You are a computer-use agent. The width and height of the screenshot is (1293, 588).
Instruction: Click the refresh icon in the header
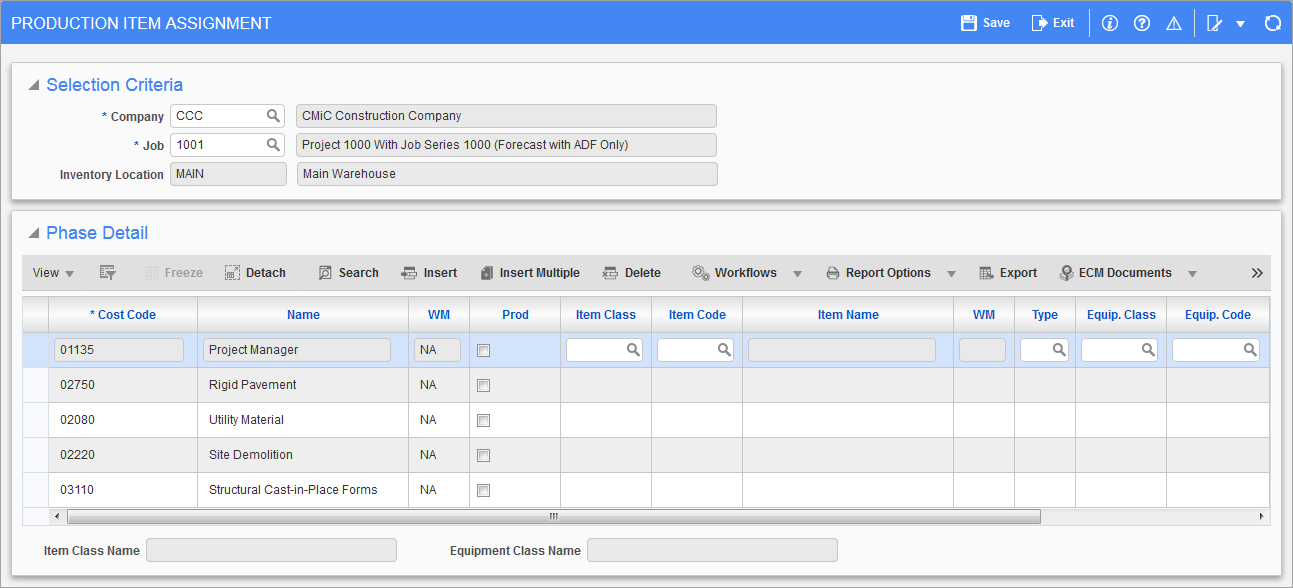[1272, 22]
